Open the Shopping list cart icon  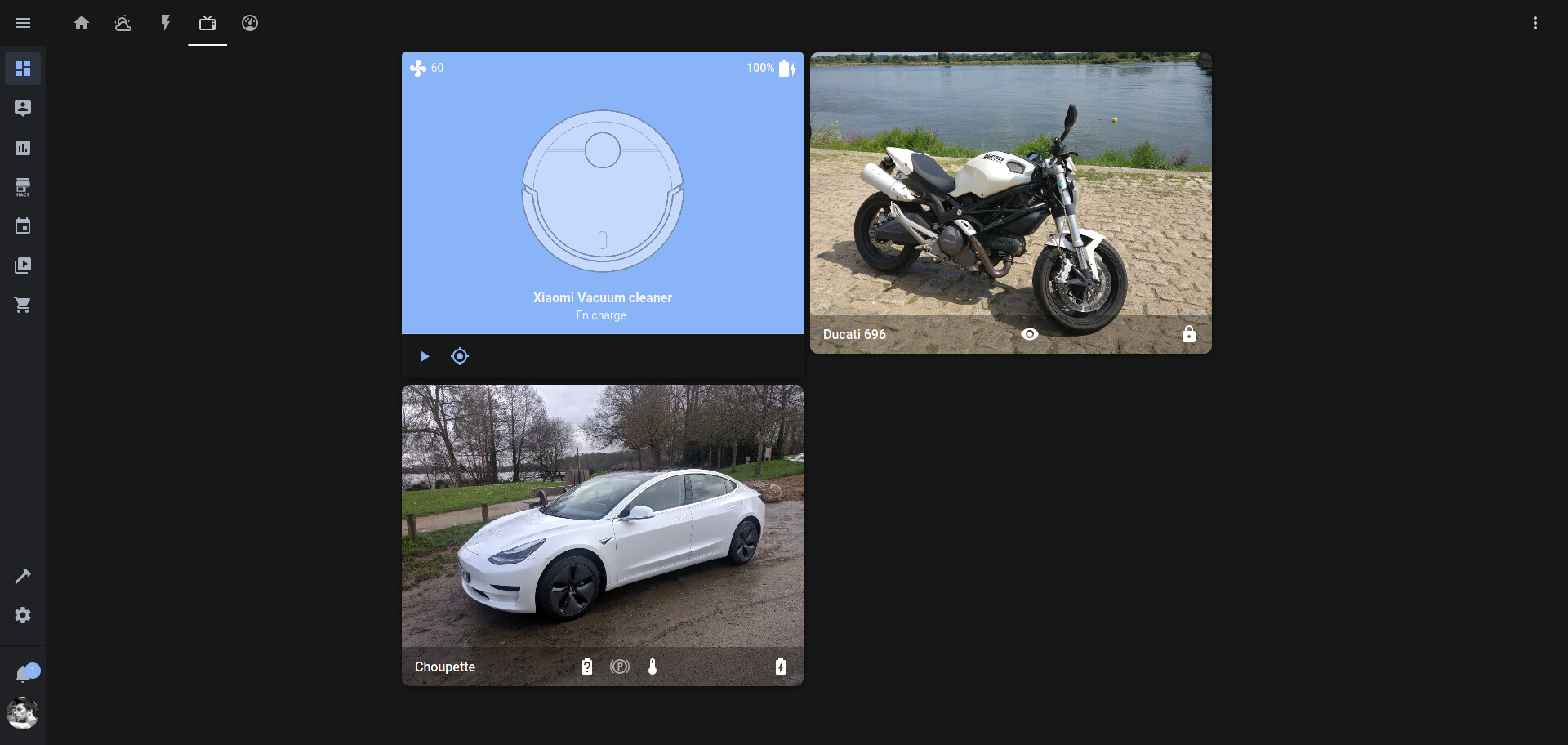[x=23, y=305]
